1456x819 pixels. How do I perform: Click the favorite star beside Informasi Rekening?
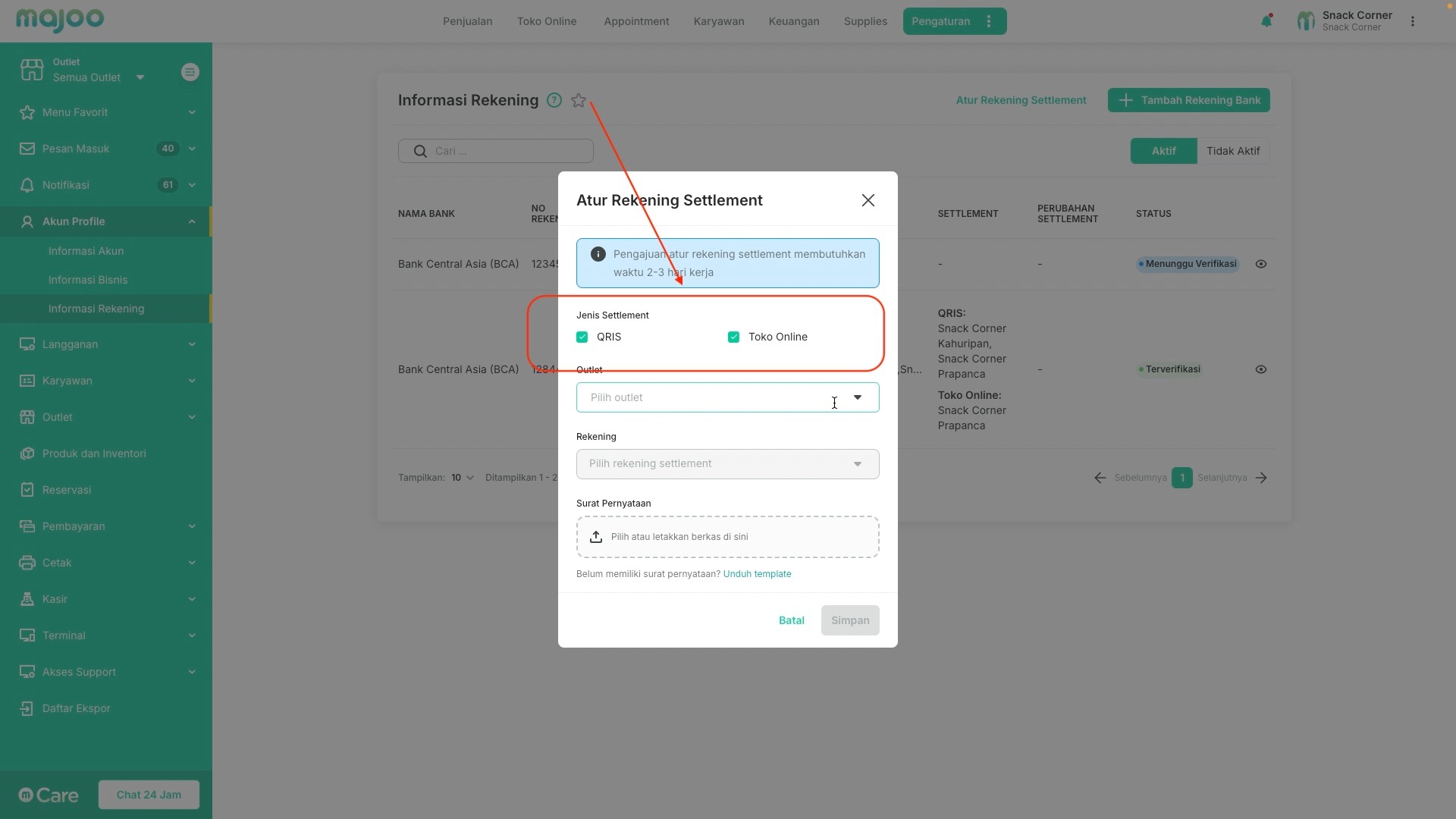click(x=579, y=100)
